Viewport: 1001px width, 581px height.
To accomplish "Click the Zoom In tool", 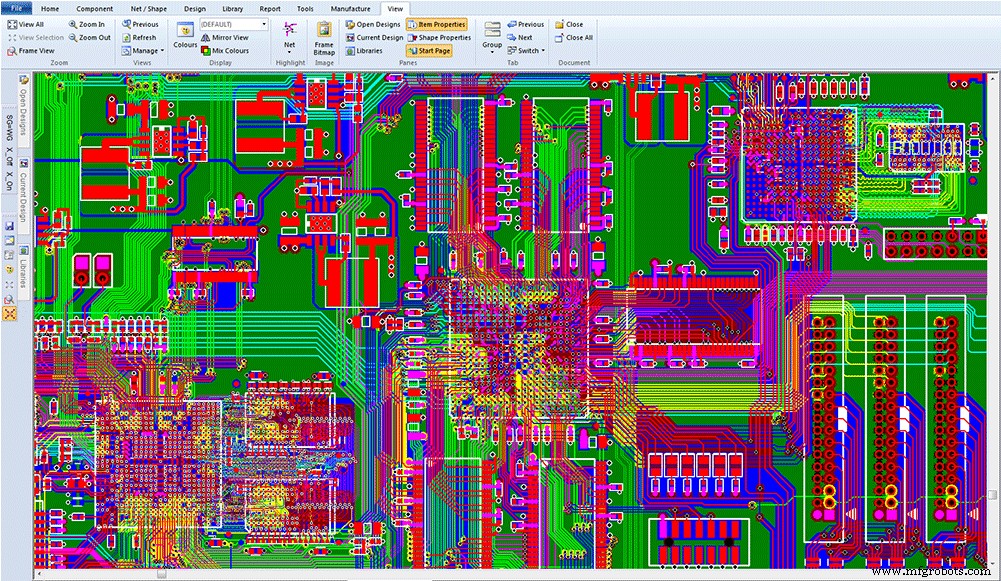I will tap(90, 24).
